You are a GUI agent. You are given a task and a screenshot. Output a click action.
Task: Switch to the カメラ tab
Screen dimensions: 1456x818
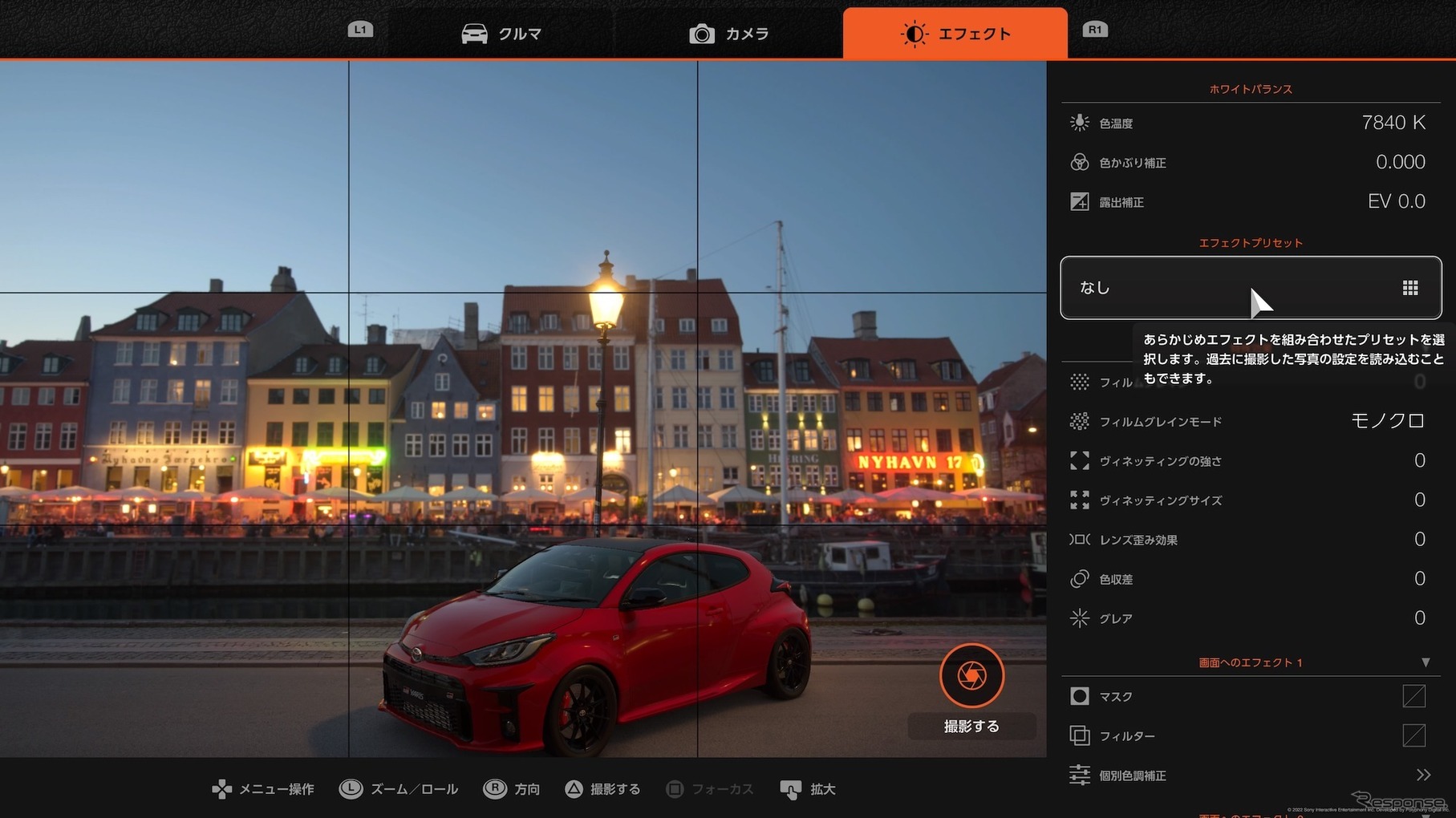click(728, 34)
